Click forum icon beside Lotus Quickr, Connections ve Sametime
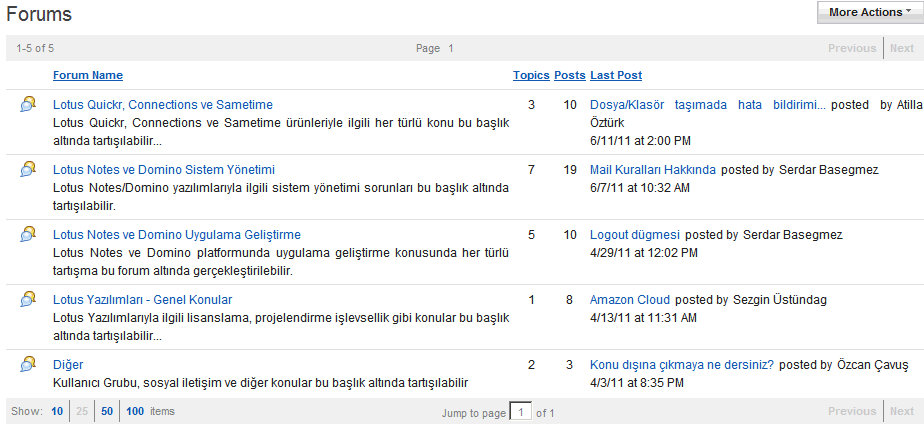 pyautogui.click(x=28, y=104)
